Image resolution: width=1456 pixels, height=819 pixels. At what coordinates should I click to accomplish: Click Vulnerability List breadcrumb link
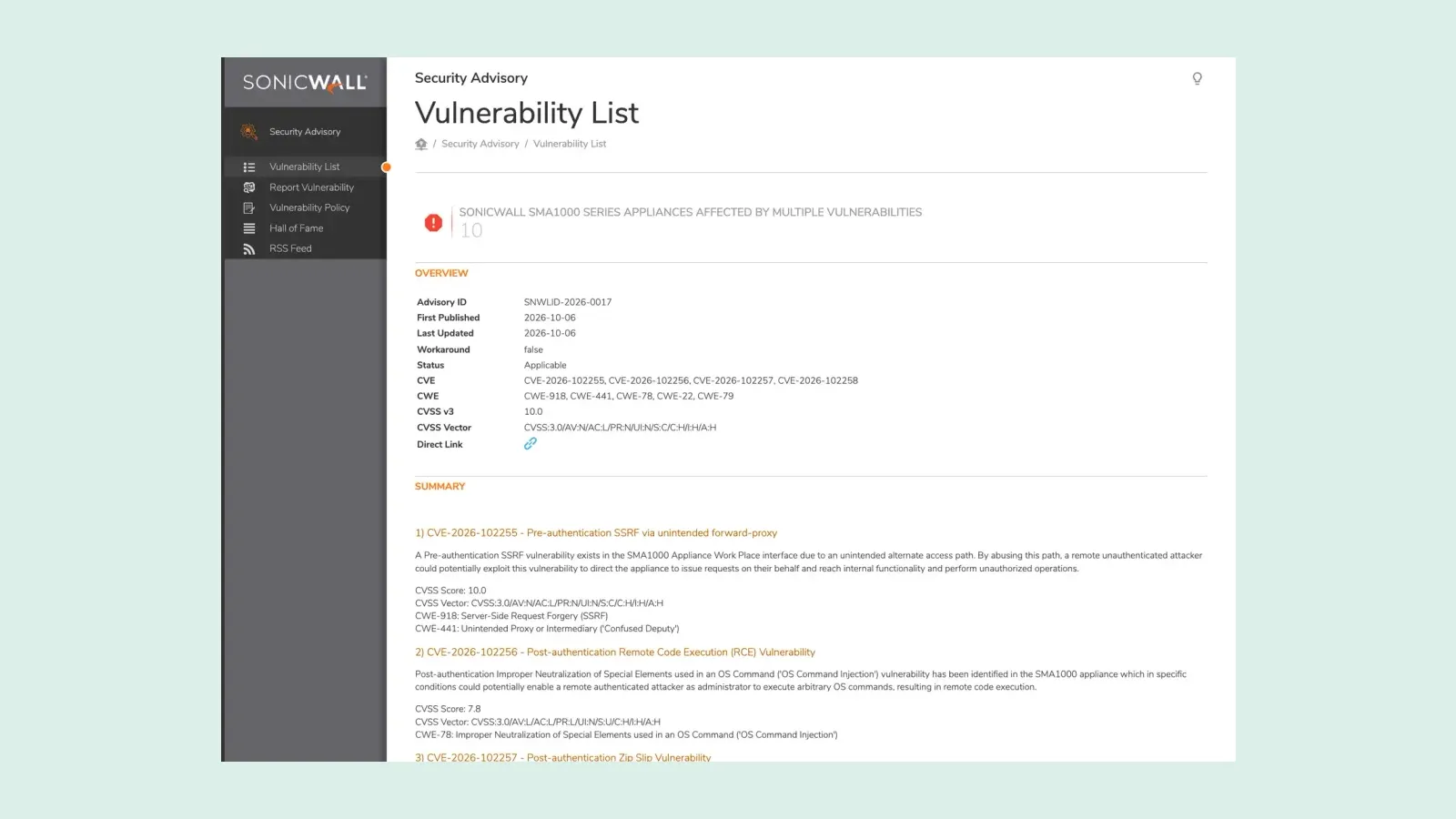[x=570, y=144]
